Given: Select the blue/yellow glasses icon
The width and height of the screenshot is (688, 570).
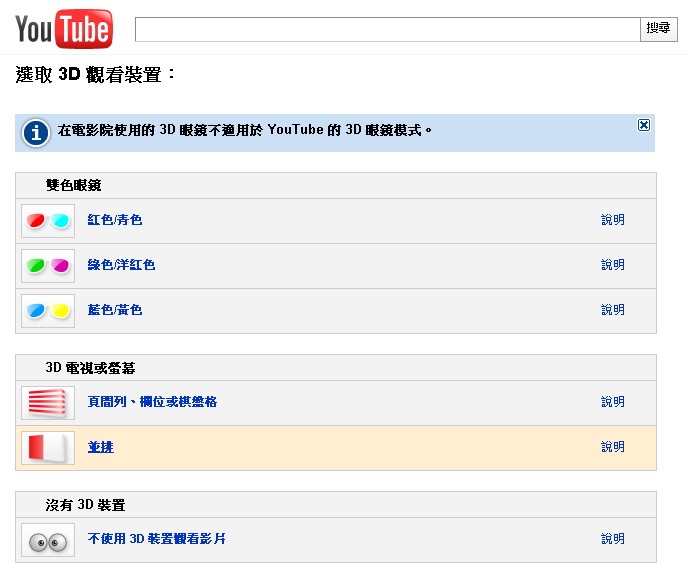Looking at the screenshot, I should (x=48, y=311).
